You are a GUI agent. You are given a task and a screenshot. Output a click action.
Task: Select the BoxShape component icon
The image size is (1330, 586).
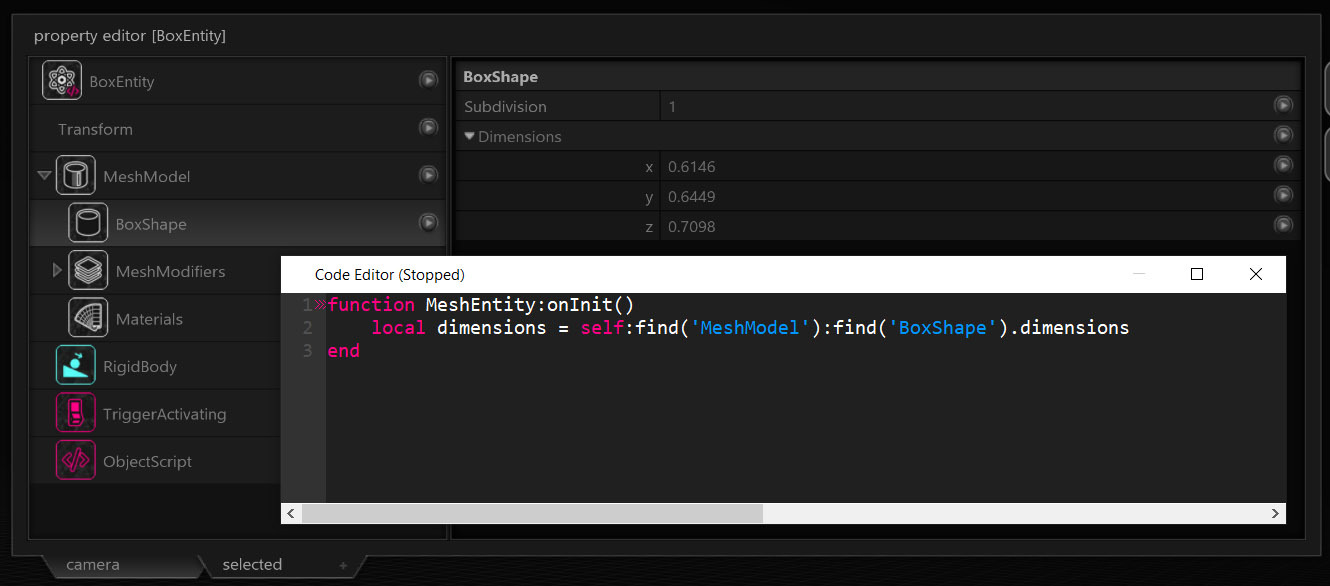(x=88, y=223)
